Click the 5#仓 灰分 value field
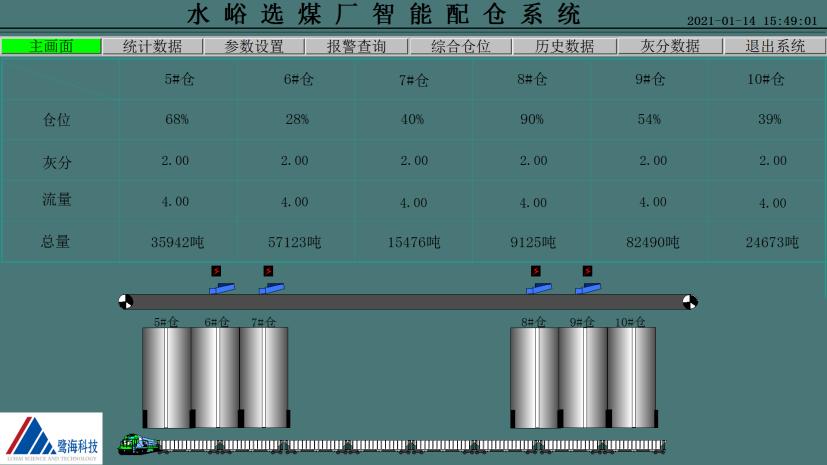 pyautogui.click(x=176, y=160)
